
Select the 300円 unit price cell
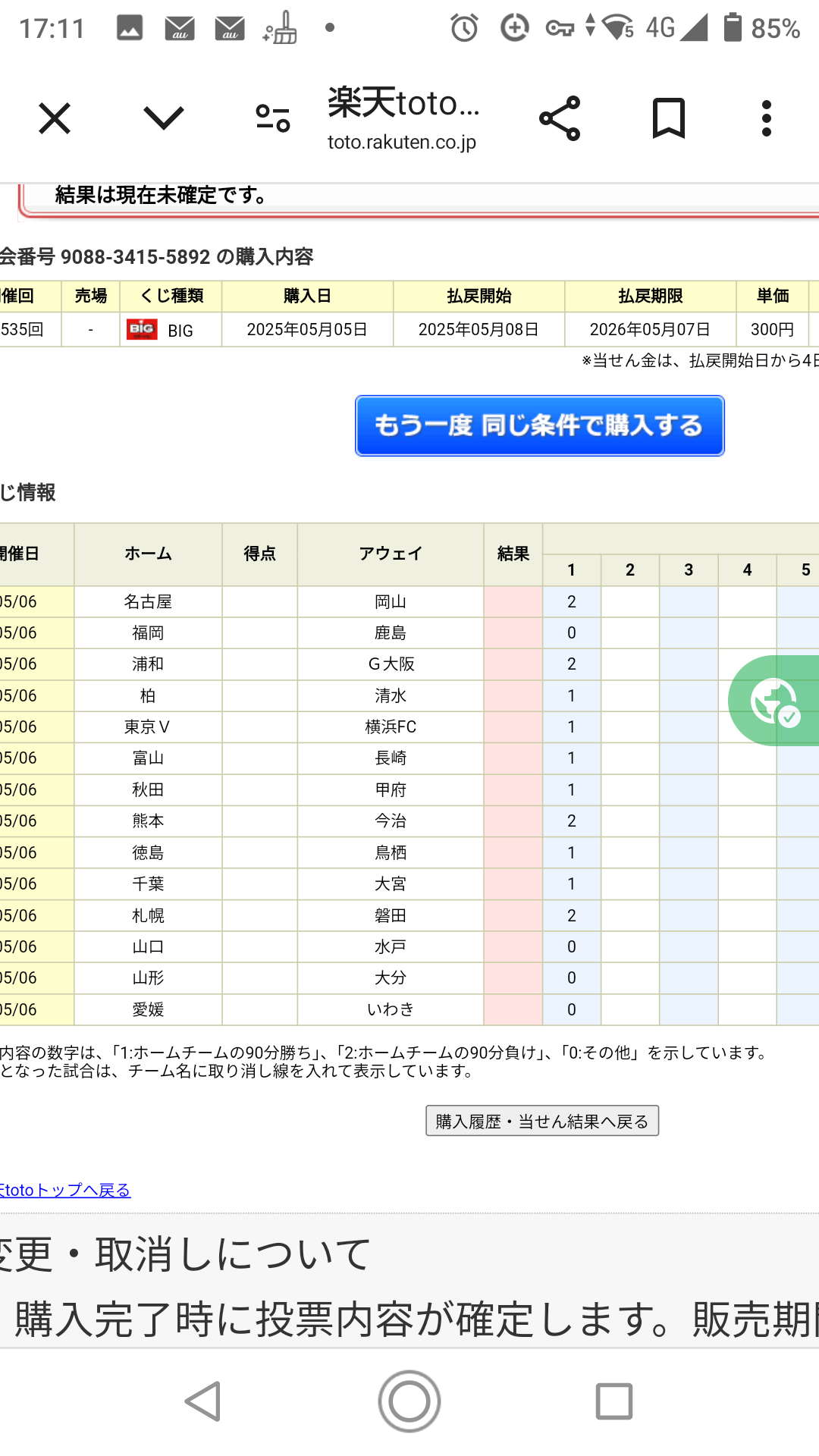(773, 329)
